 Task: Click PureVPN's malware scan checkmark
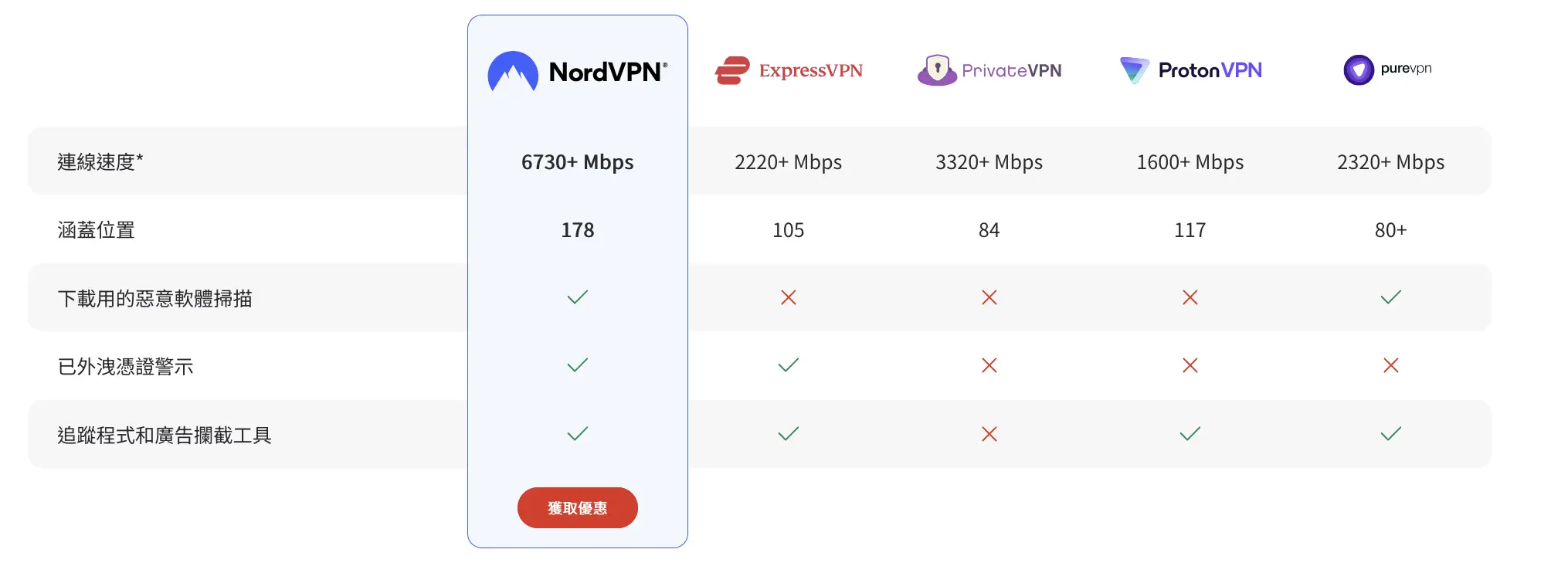(1391, 297)
